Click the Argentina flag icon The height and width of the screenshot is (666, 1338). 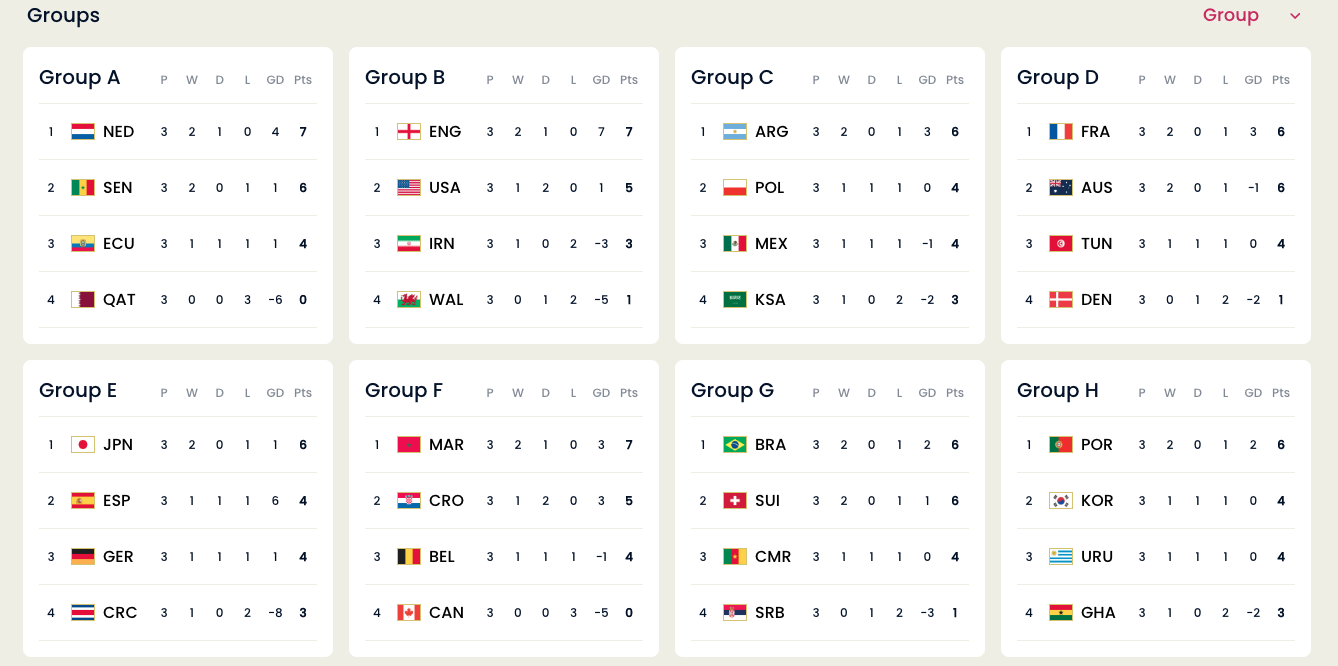pyautogui.click(x=735, y=132)
